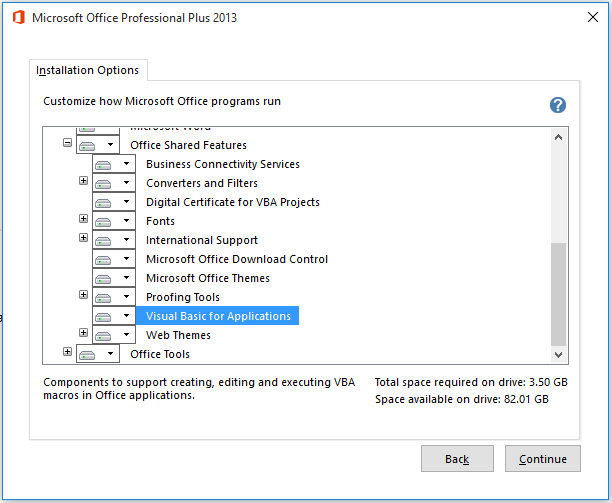The image size is (612, 503).
Task: Select Fonts label in tree
Action: click(x=160, y=221)
